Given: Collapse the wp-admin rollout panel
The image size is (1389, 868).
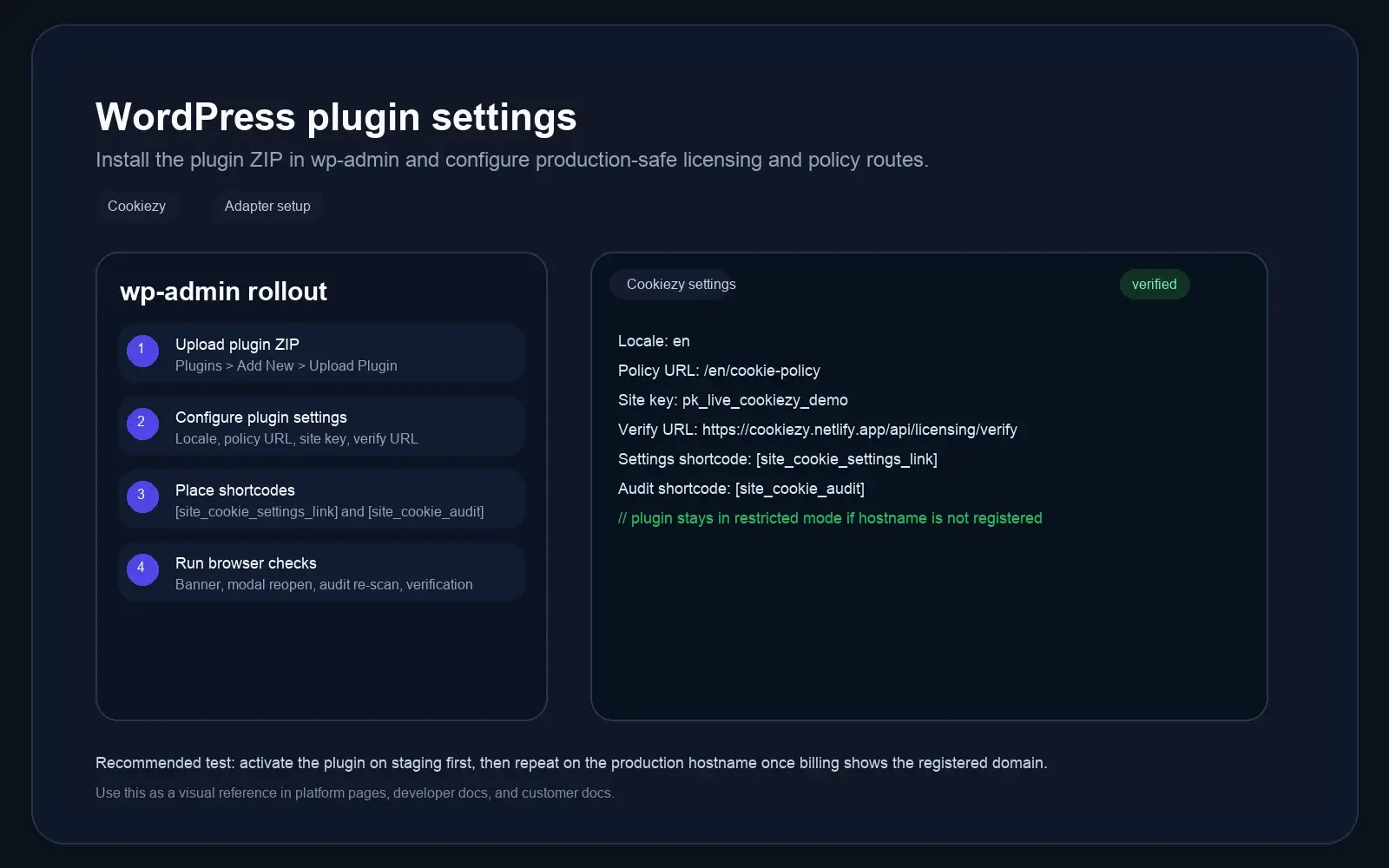Looking at the screenshot, I should (x=223, y=291).
